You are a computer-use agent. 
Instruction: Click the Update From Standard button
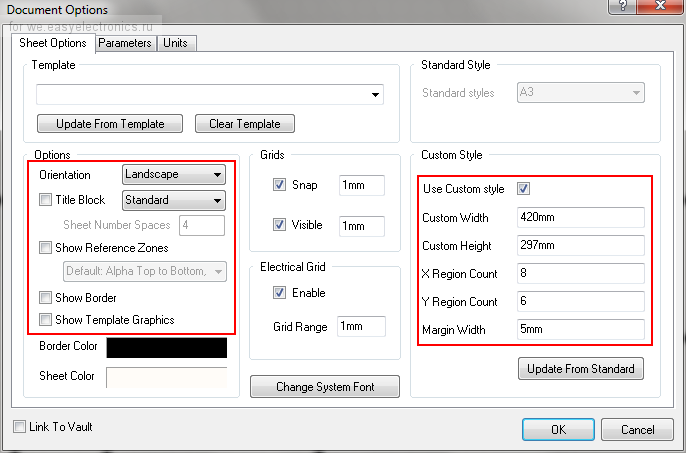tap(580, 369)
